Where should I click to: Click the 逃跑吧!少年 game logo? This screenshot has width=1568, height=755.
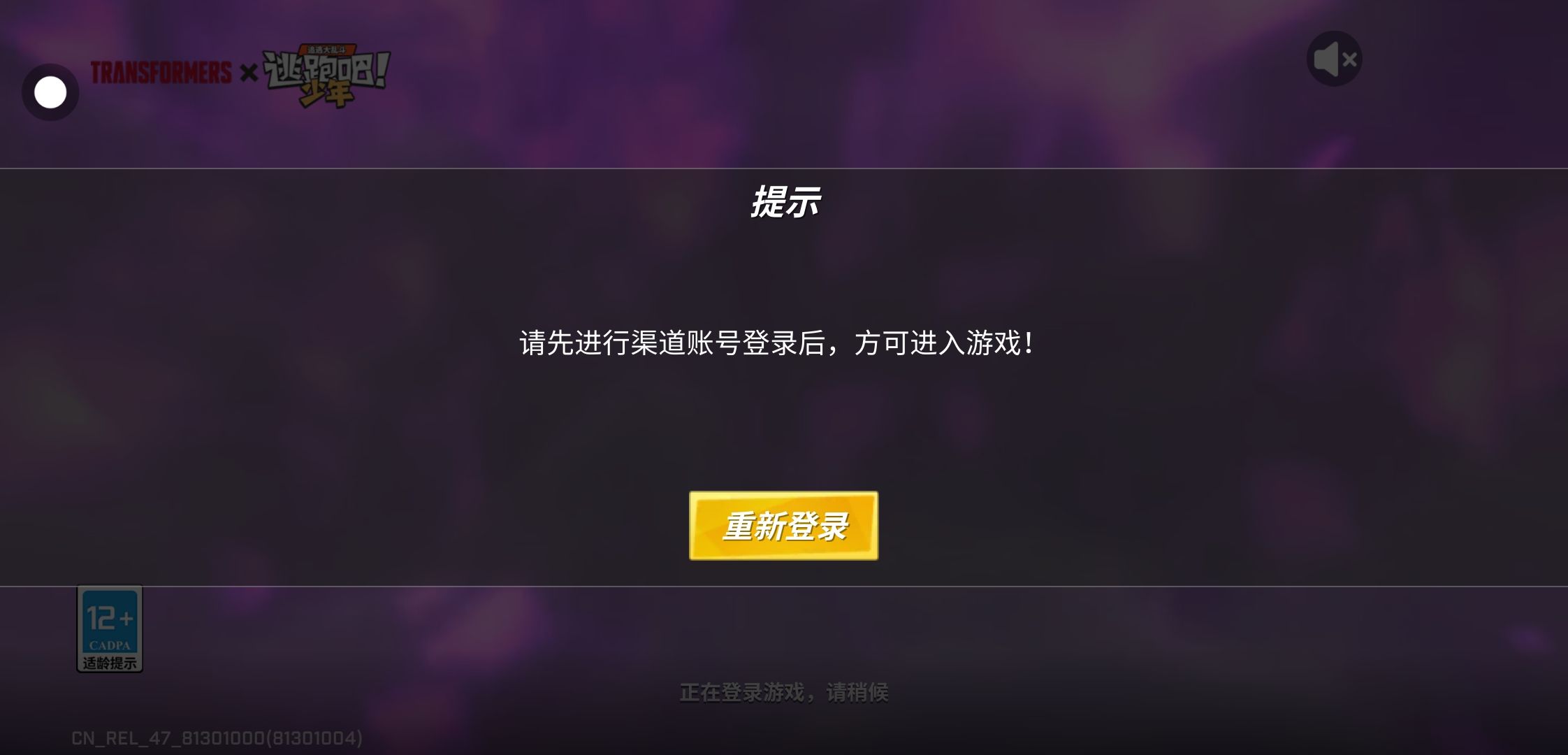(326, 76)
